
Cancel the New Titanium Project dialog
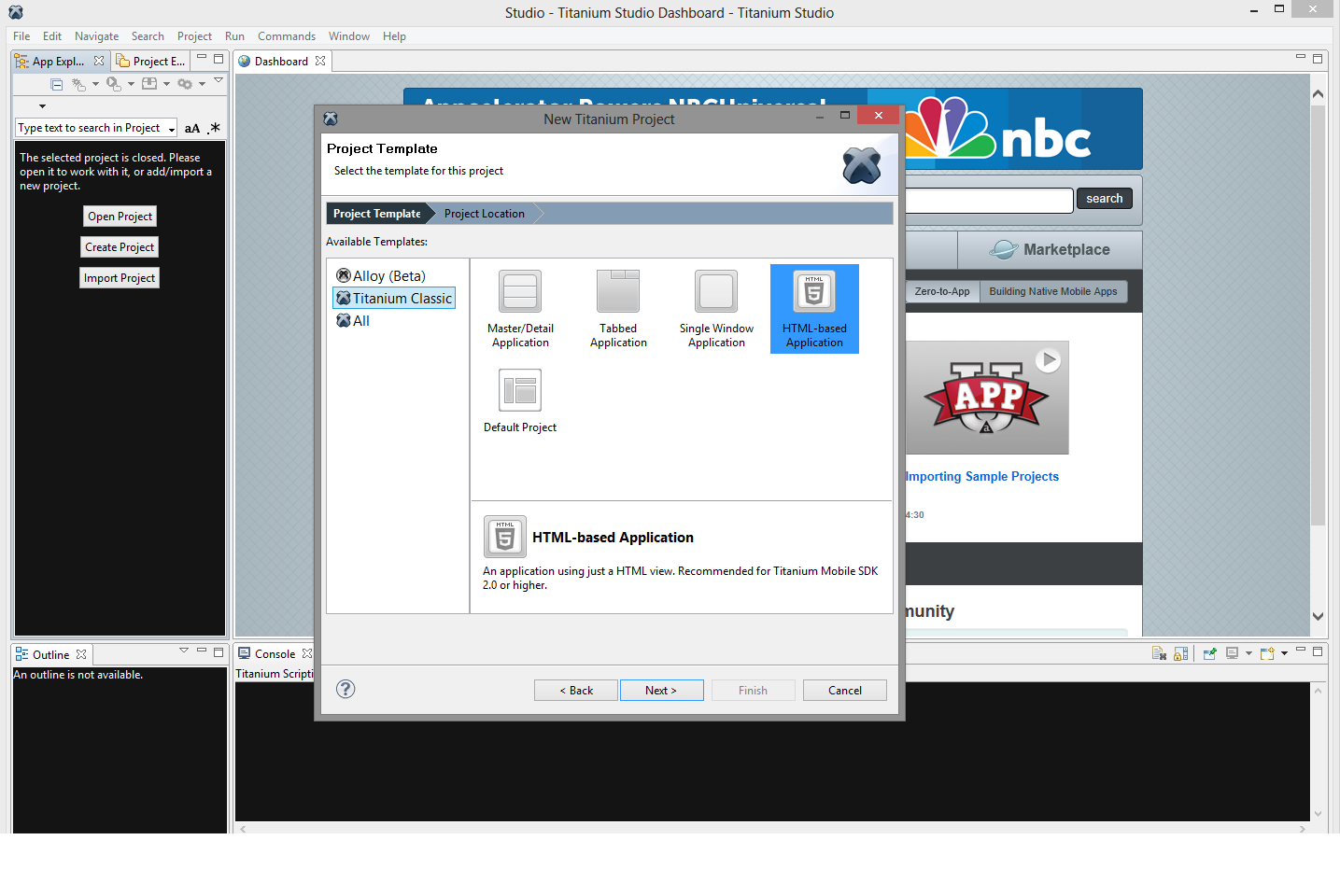coord(844,690)
